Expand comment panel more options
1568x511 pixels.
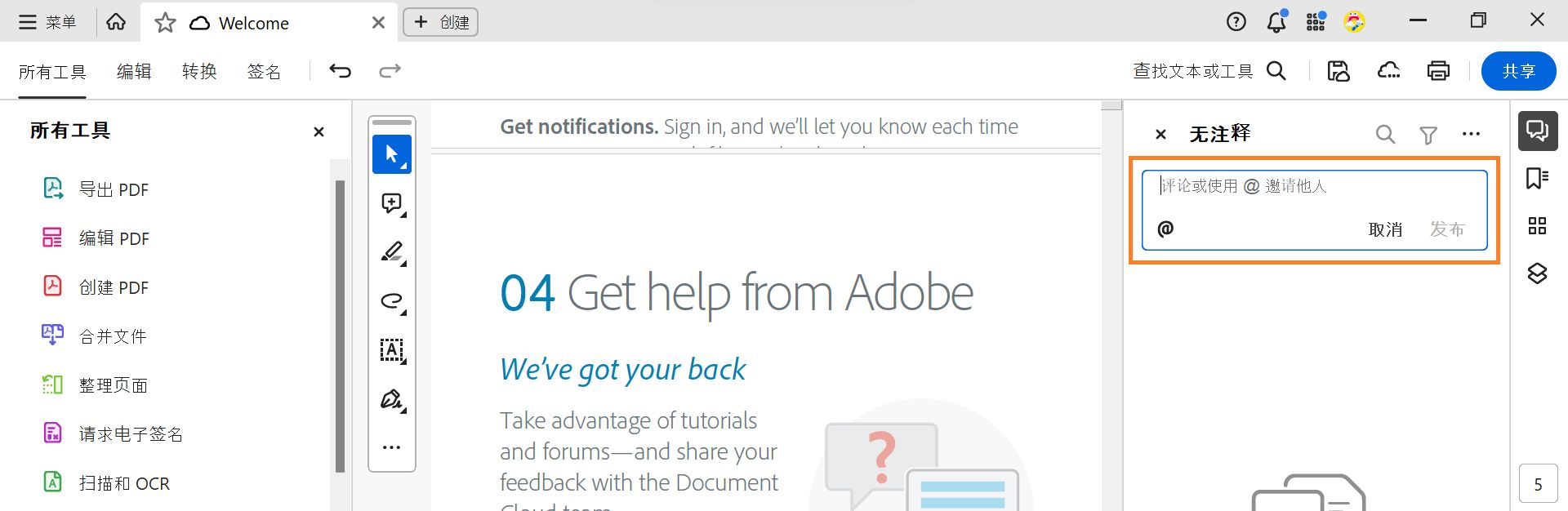coord(1471,135)
